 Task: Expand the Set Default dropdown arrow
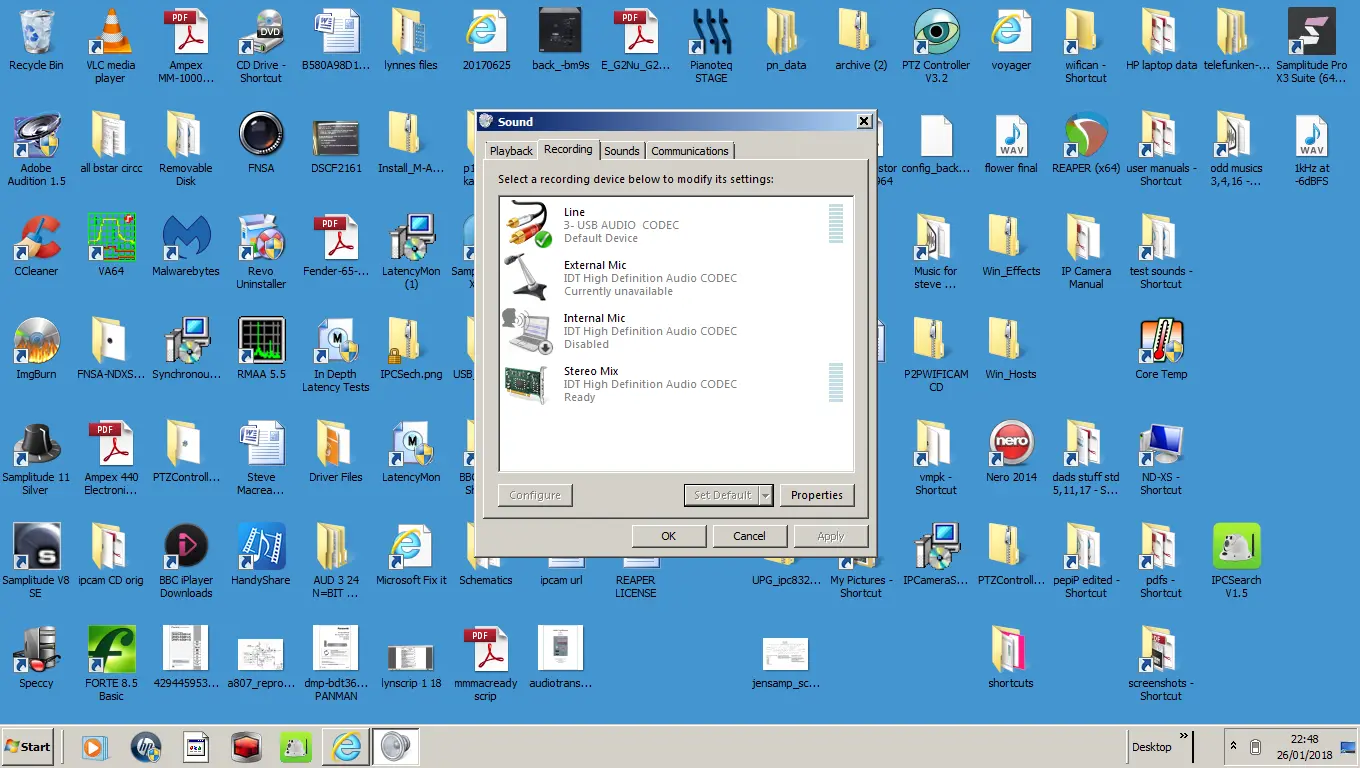click(766, 495)
